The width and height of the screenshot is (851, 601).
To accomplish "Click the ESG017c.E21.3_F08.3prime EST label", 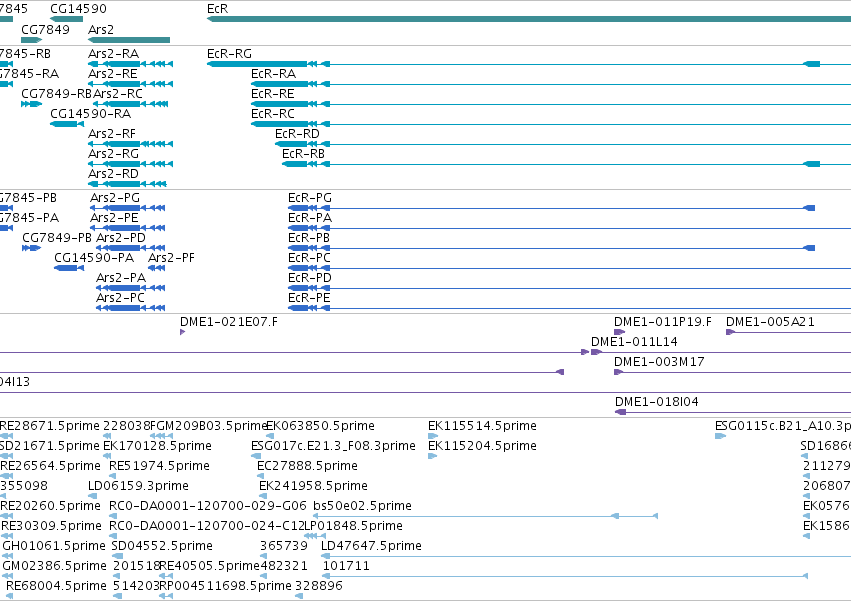I will pyautogui.click(x=333, y=447).
